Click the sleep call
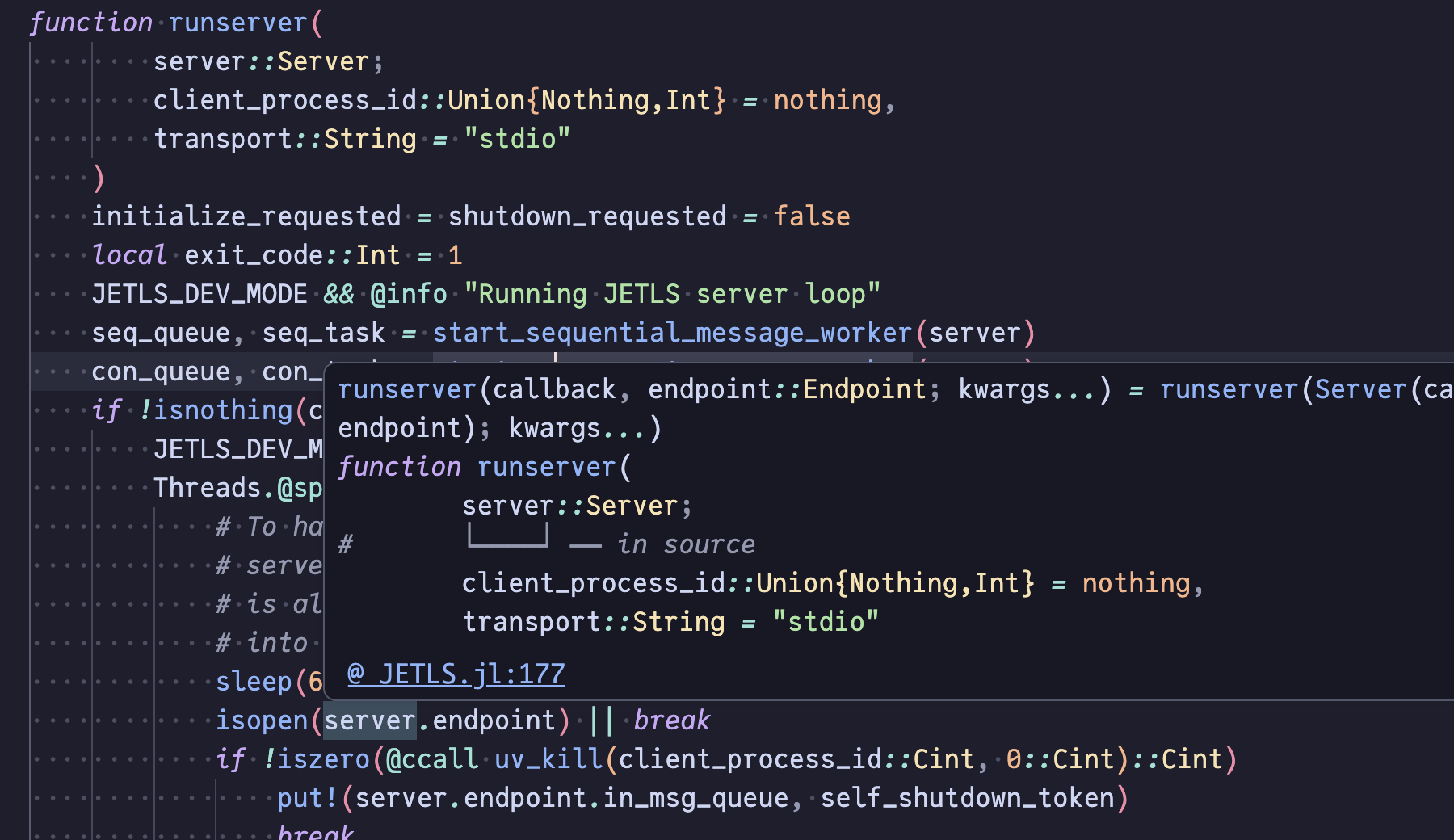Screen dimensions: 1454x840 click(254, 682)
